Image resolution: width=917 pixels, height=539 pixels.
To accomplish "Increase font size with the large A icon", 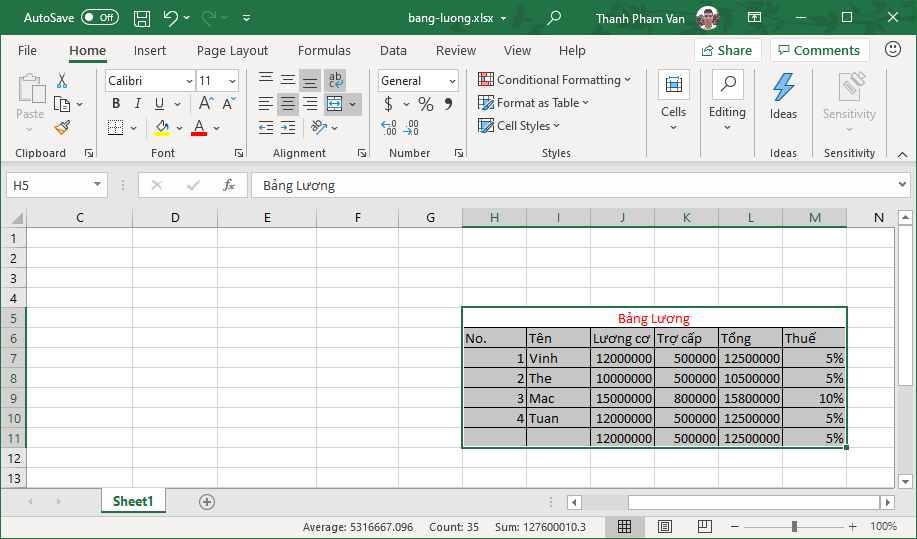I will pos(206,103).
